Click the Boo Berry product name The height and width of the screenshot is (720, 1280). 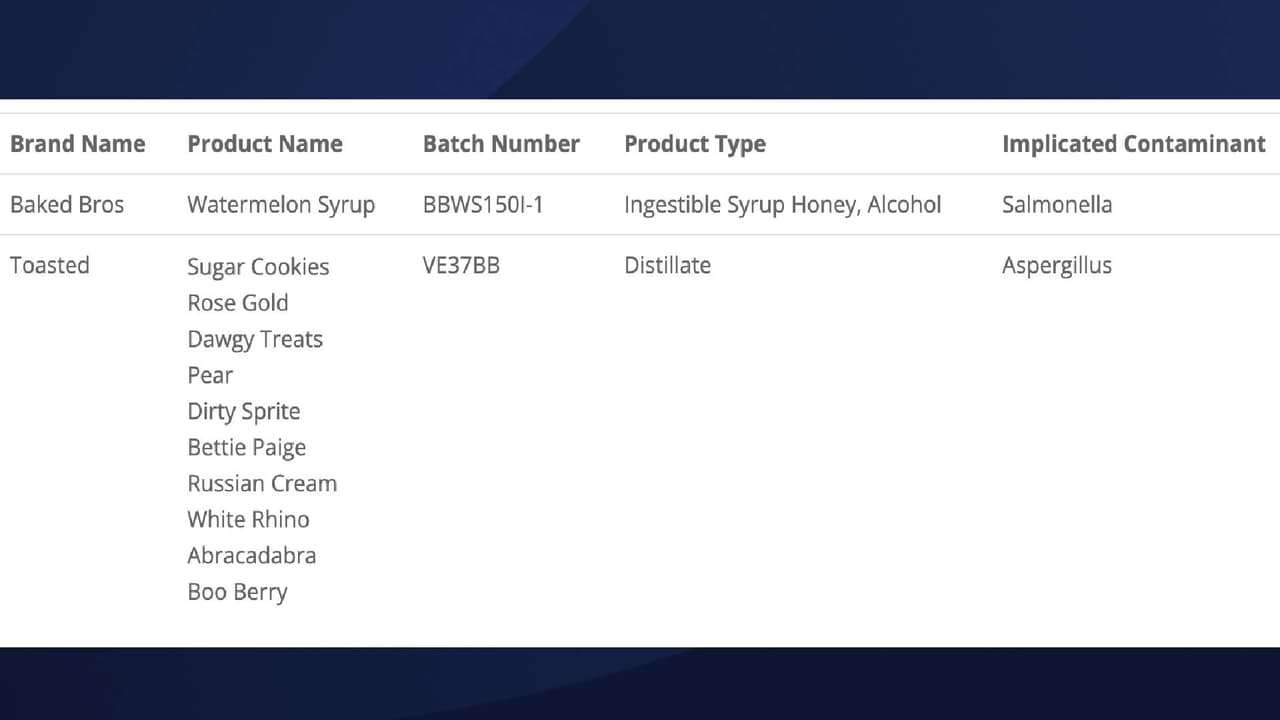(237, 591)
